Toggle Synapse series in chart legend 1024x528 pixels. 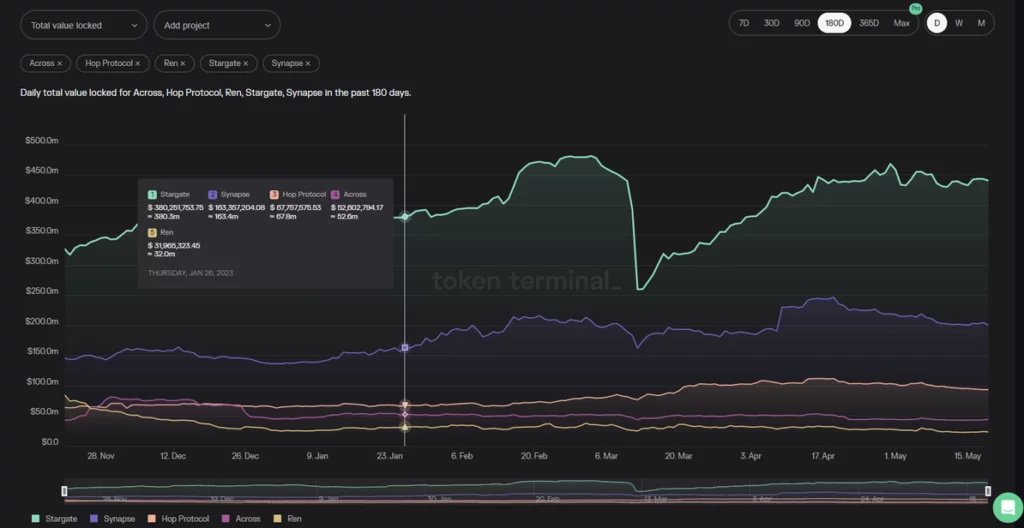tap(115, 519)
